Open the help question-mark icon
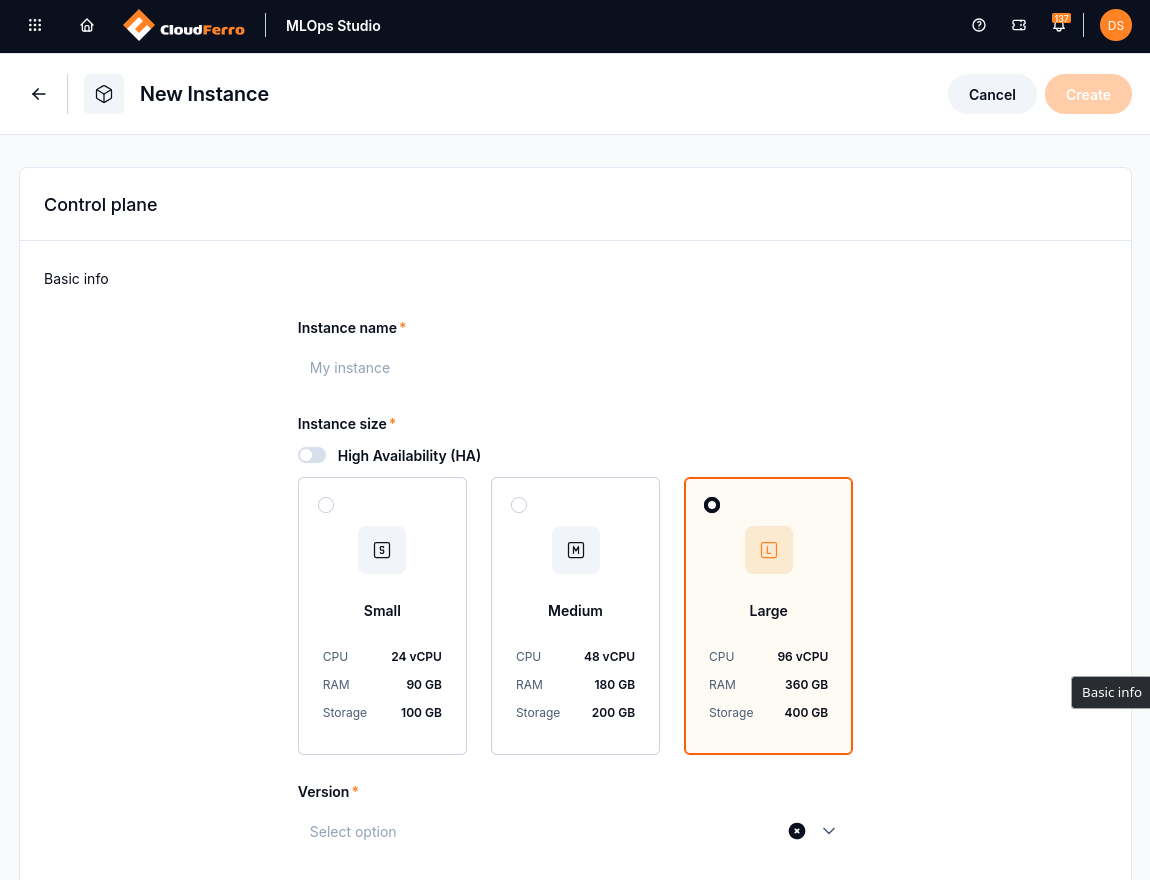Image resolution: width=1150 pixels, height=880 pixels. coord(978,26)
